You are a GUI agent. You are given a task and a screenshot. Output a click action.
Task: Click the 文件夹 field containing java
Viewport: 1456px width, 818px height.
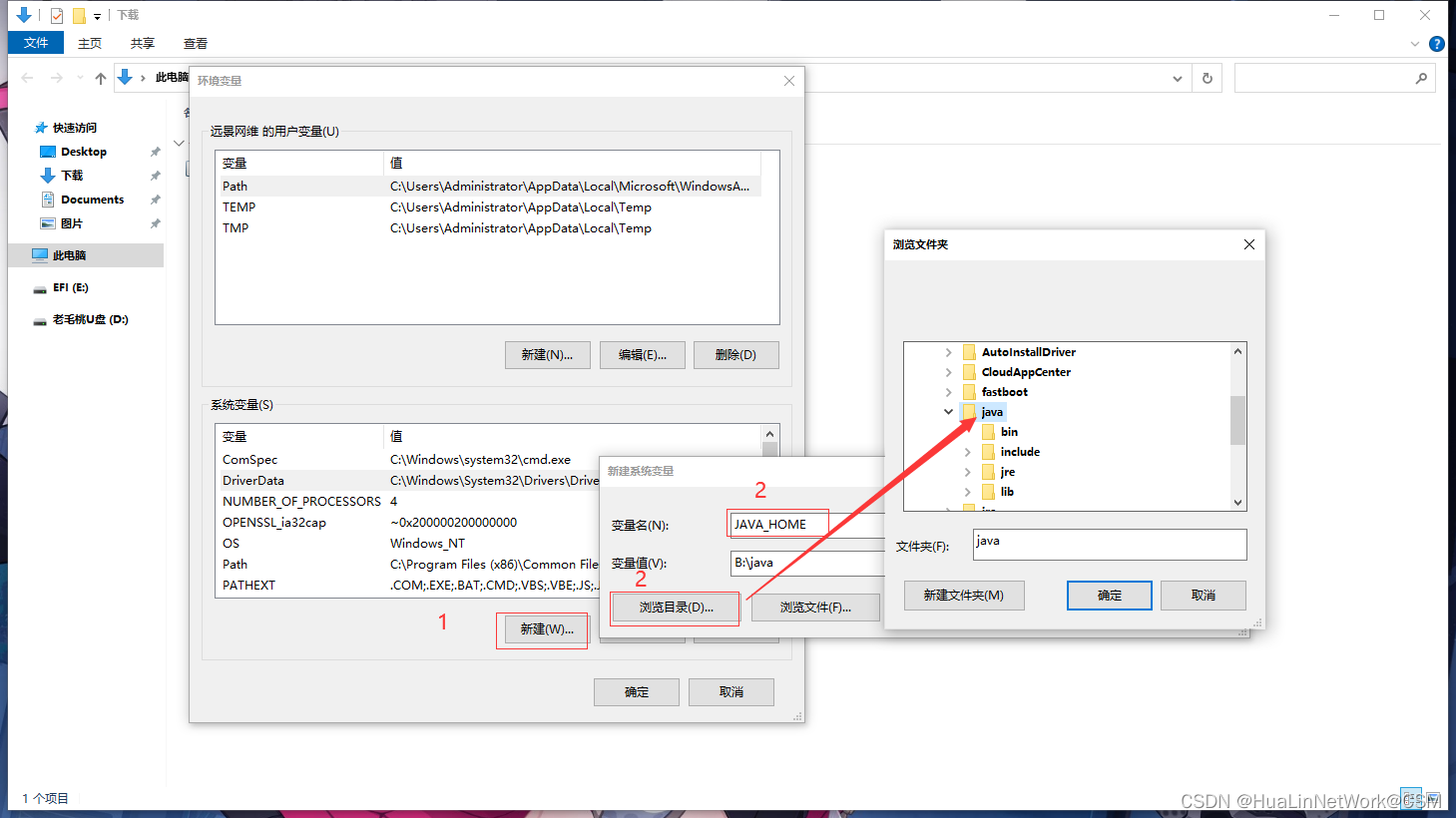point(1110,545)
